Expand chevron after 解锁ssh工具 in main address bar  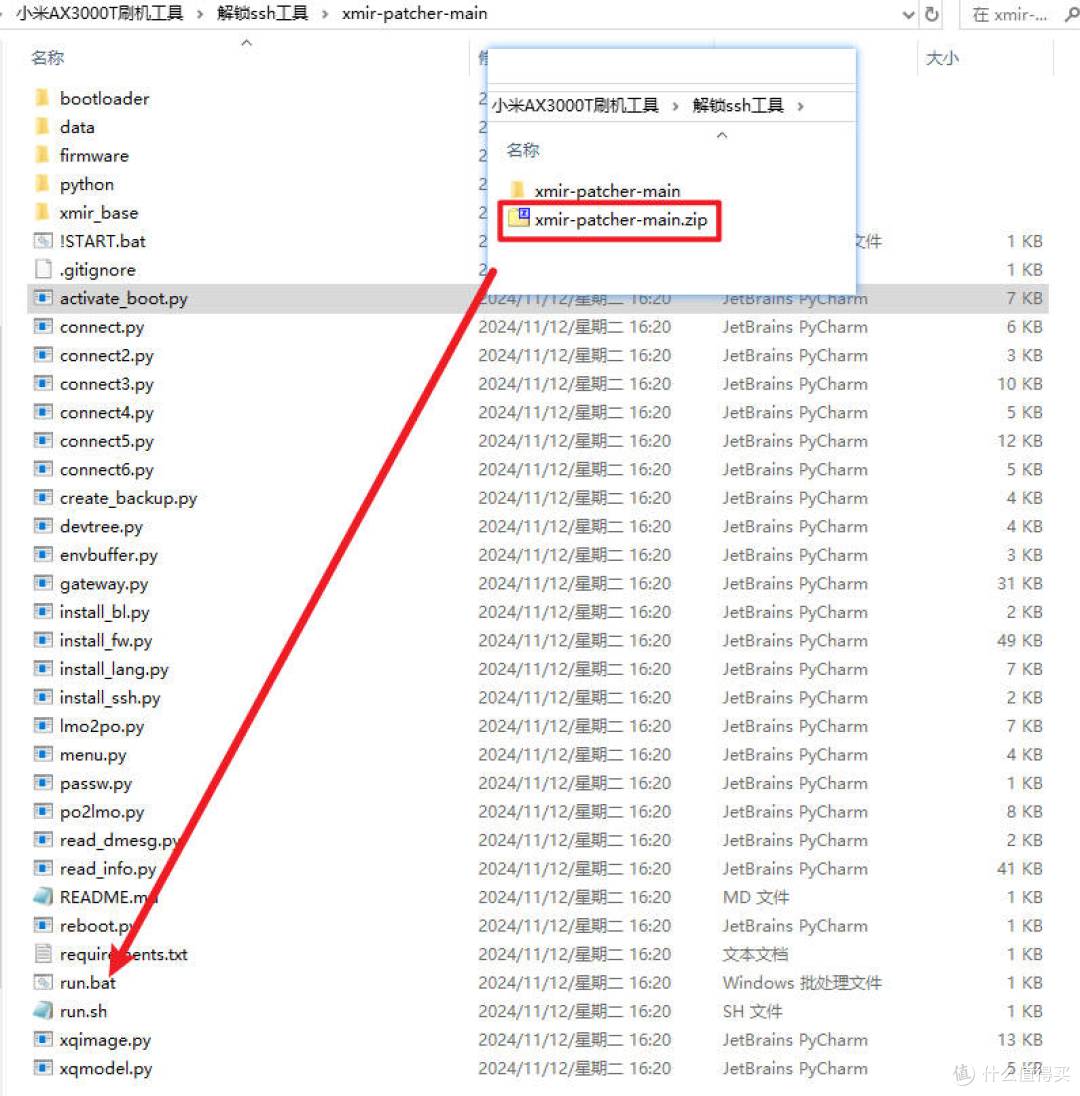[325, 14]
